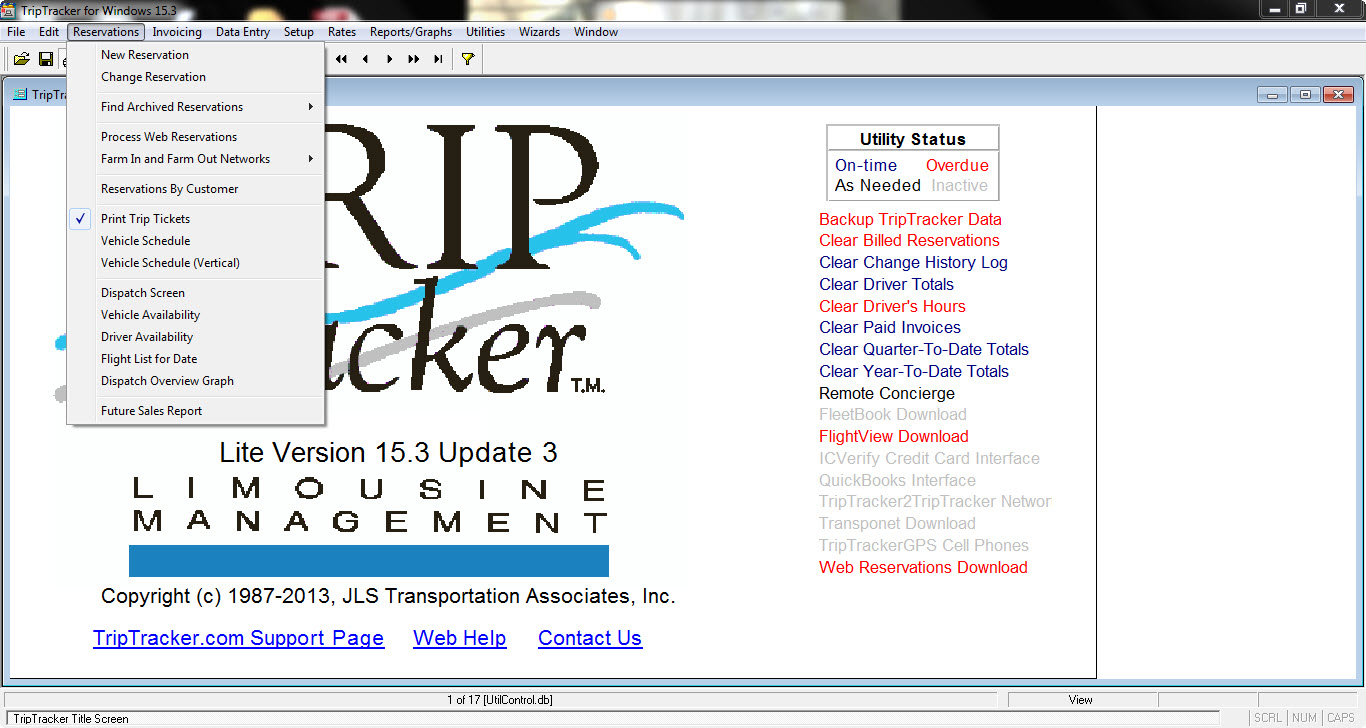Click the TripTracker child window icon
The image size is (1366, 728).
20,95
